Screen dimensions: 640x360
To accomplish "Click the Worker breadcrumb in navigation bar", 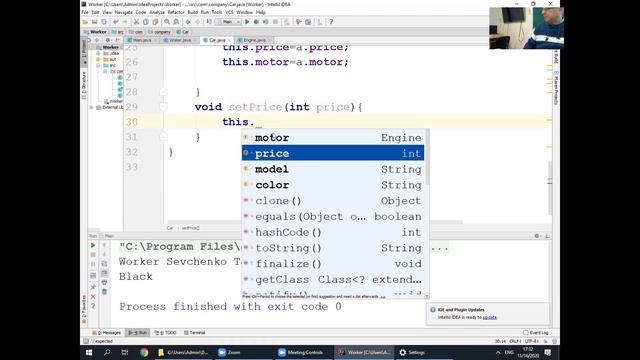I will 96,32.
